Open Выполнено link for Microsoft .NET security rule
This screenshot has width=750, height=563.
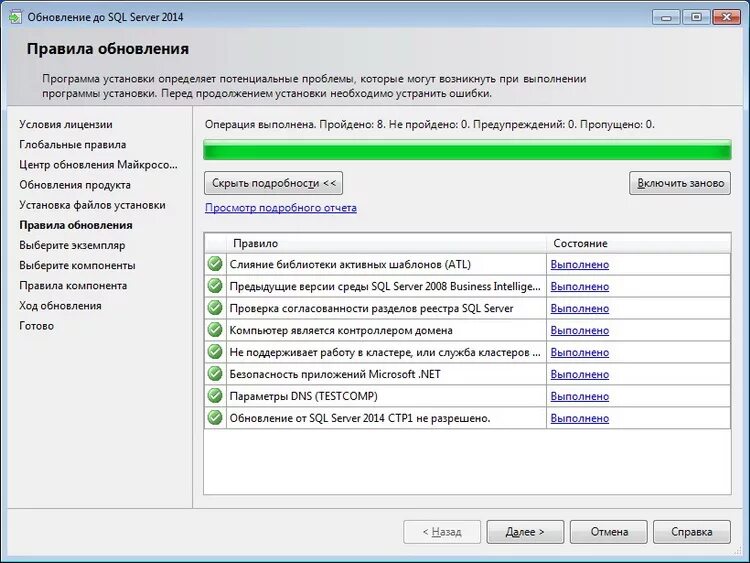tap(580, 375)
